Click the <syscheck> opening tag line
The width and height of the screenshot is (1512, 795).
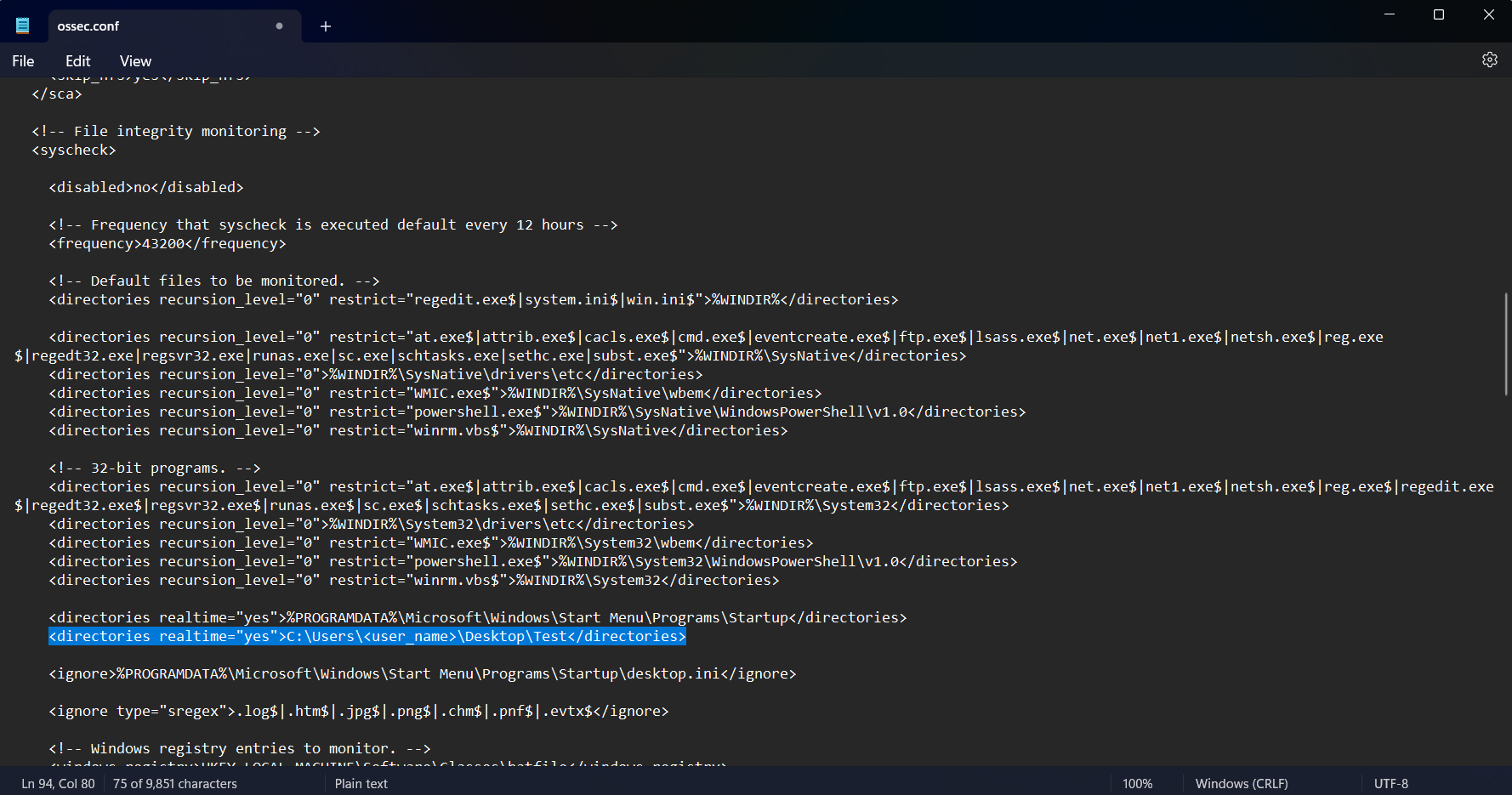click(x=74, y=150)
